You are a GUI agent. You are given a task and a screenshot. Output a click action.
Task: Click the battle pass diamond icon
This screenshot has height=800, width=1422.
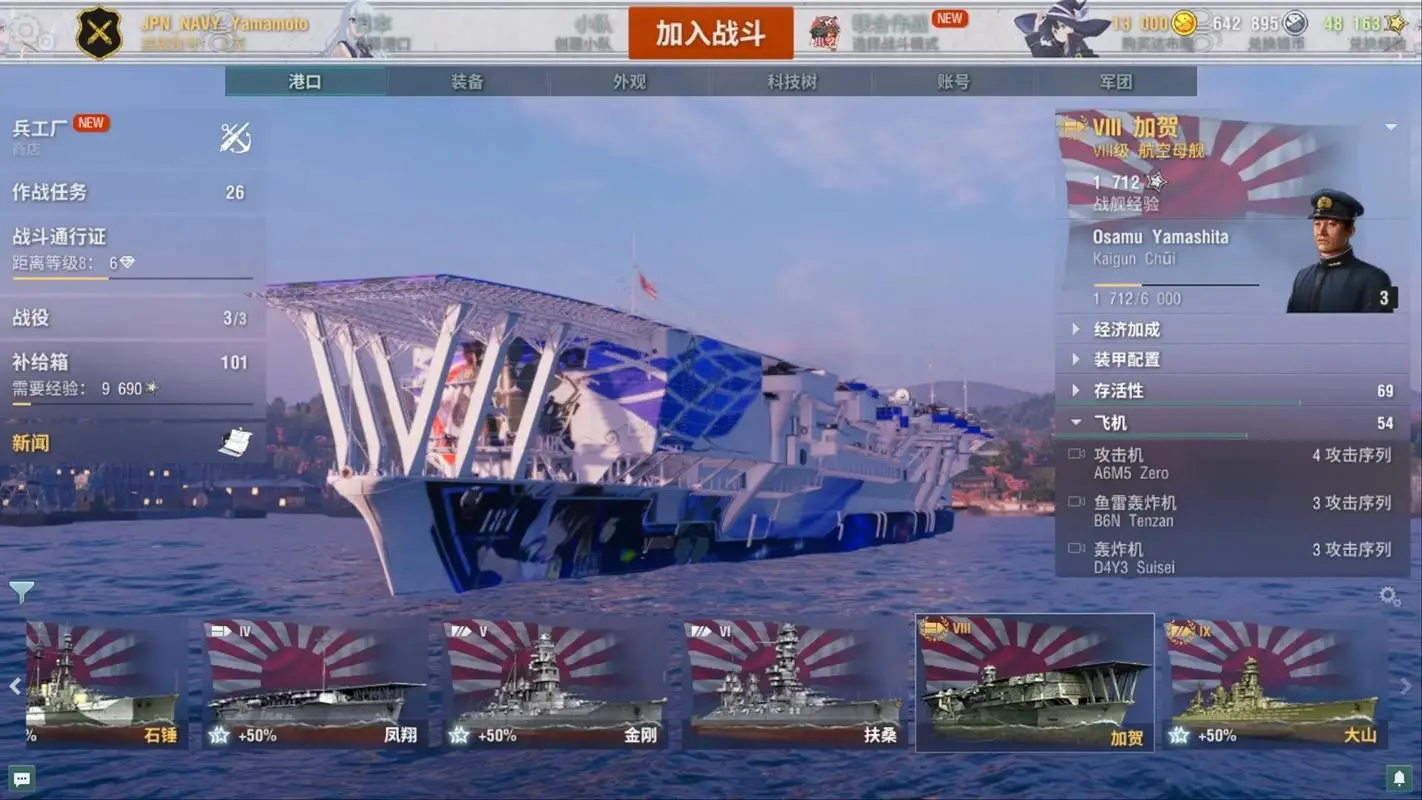[x=127, y=263]
